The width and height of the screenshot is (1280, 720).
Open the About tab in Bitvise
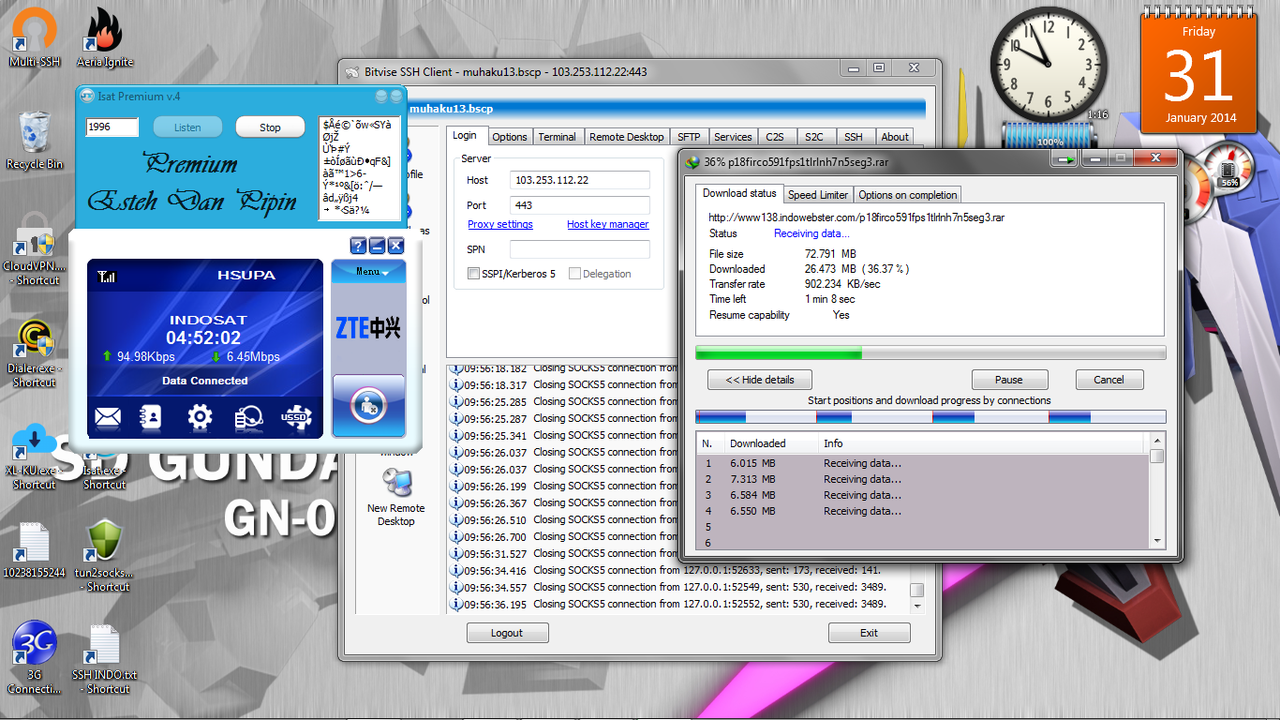[x=895, y=137]
